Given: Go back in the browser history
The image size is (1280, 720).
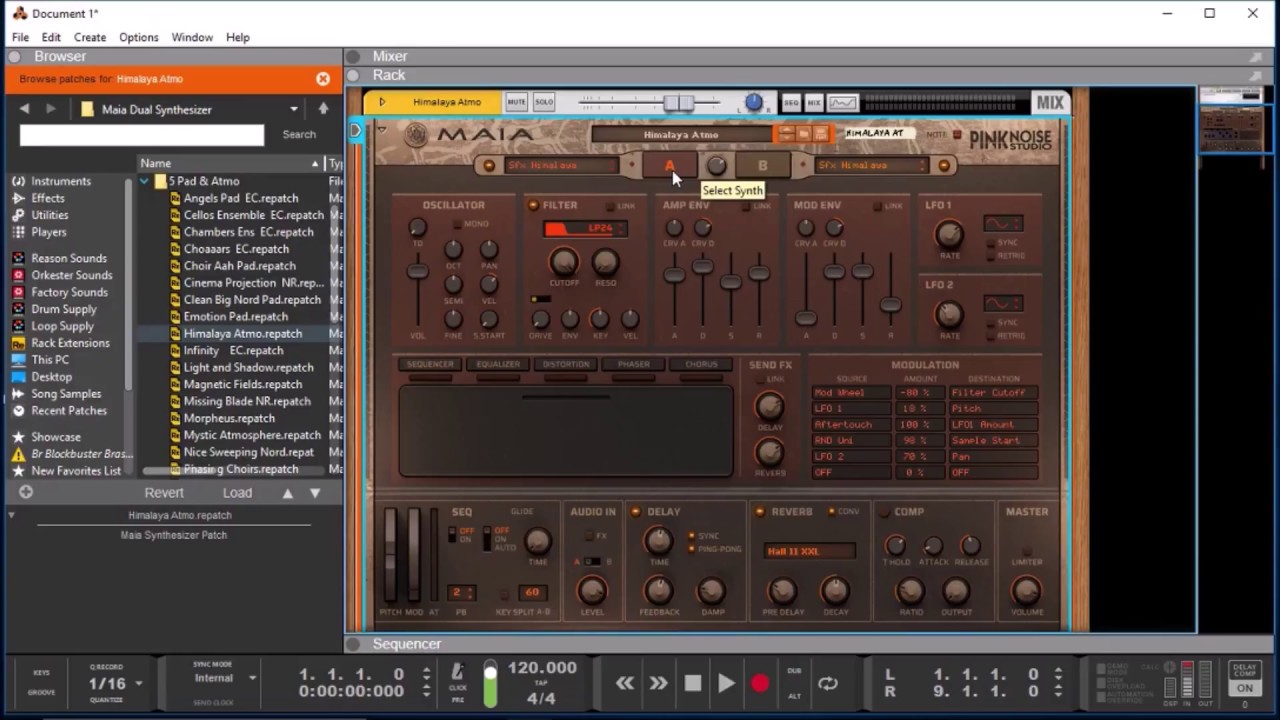Looking at the screenshot, I should pos(24,109).
